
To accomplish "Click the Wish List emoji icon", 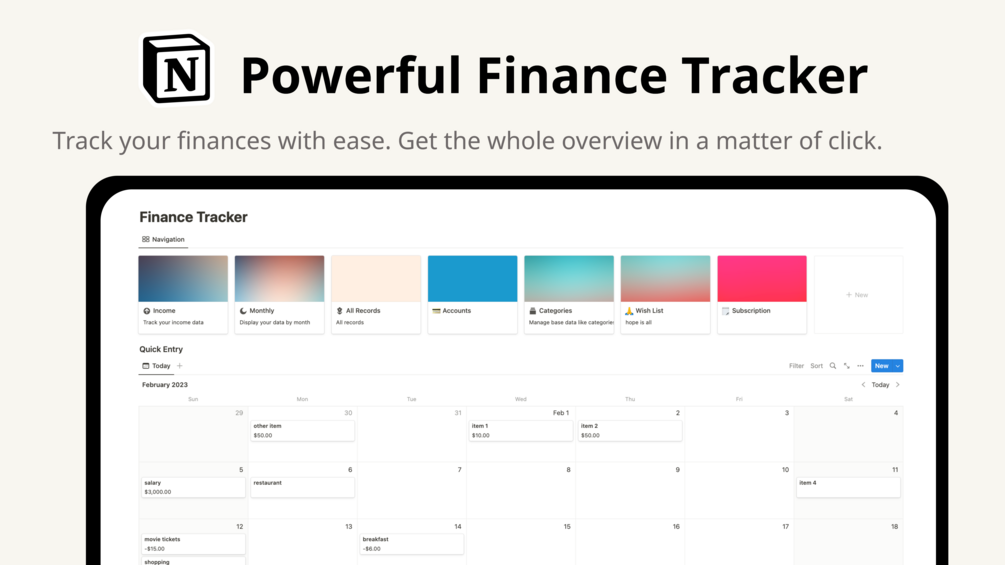I will [x=629, y=311].
